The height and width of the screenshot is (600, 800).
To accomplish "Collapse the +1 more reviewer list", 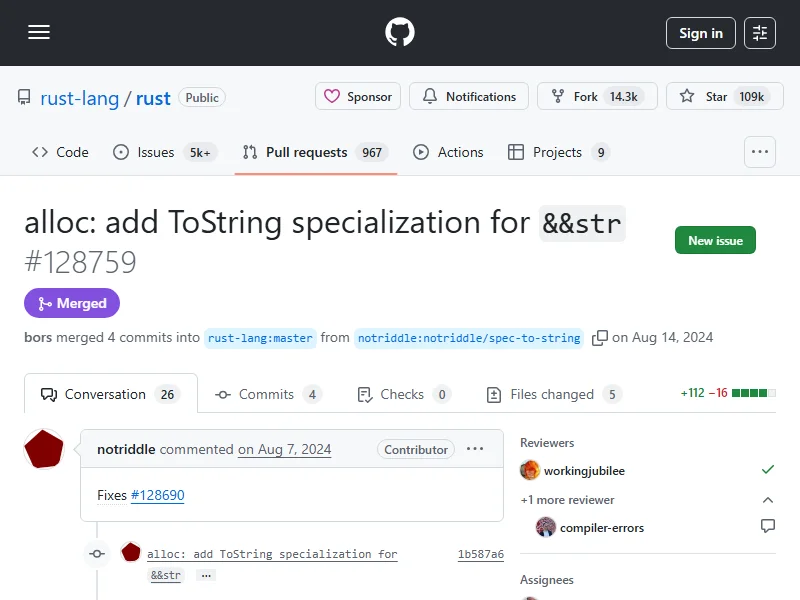I will (768, 500).
